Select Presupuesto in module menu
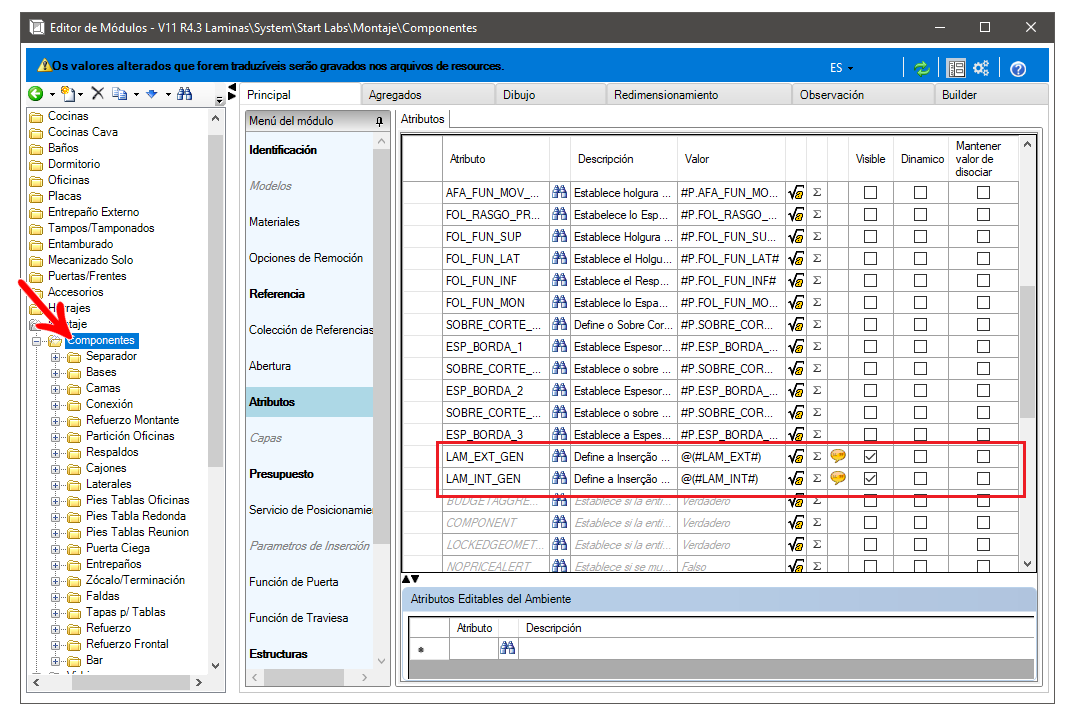The width and height of the screenshot is (1079, 718). [281, 474]
